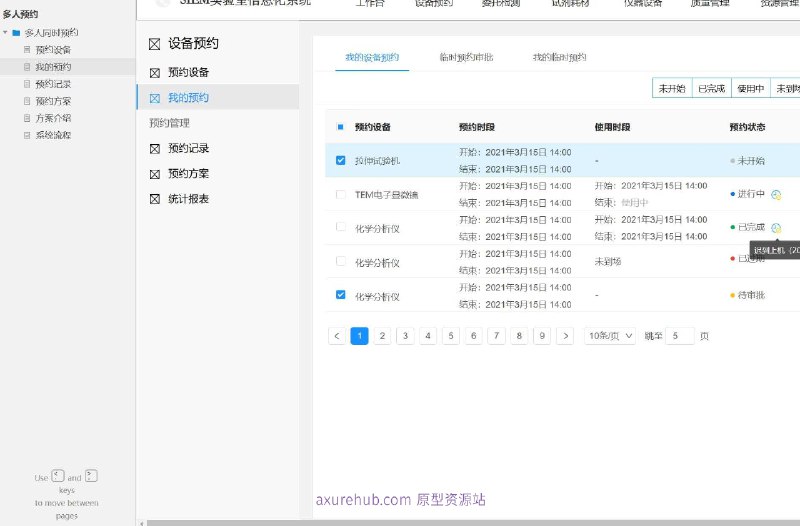Image resolution: width=800 pixels, height=526 pixels.
Task: Select 预约方案 in the left tree
Action: point(53,101)
